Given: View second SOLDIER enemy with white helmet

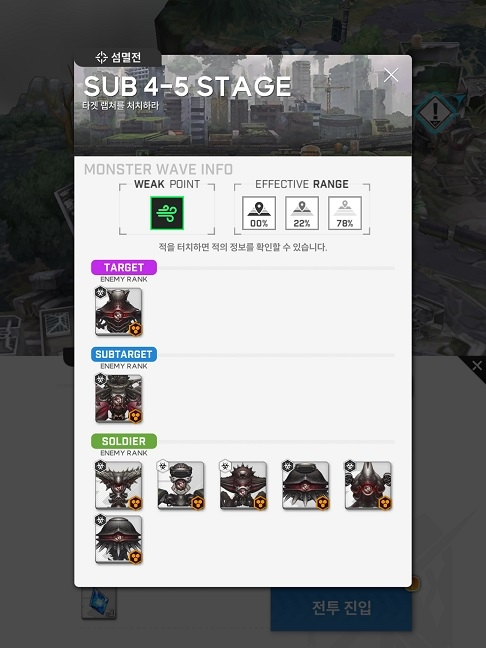Looking at the screenshot, I should click(181, 485).
